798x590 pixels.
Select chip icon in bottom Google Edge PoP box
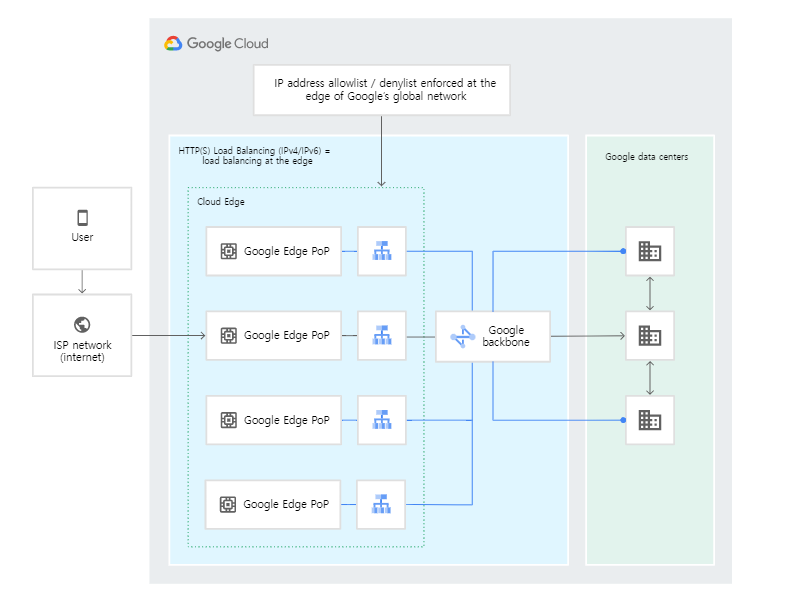[x=227, y=504]
